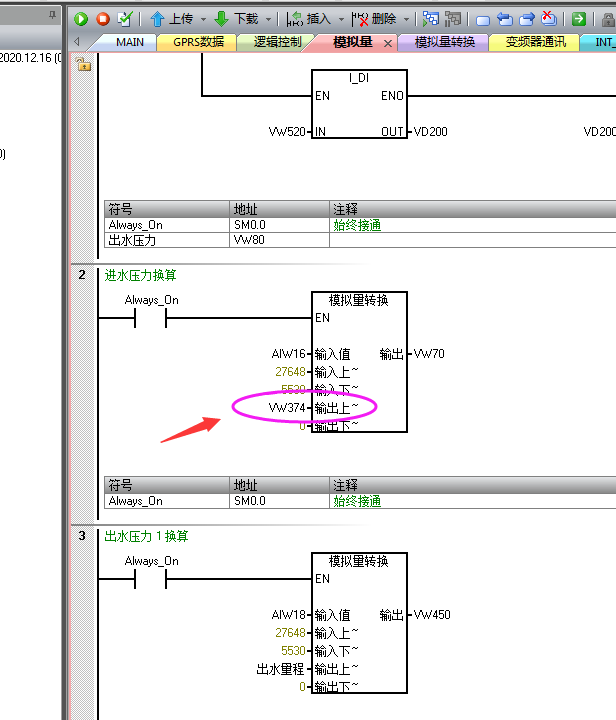616x720 pixels.
Task: Select the VW374 operand in network 2
Action: tap(289, 408)
